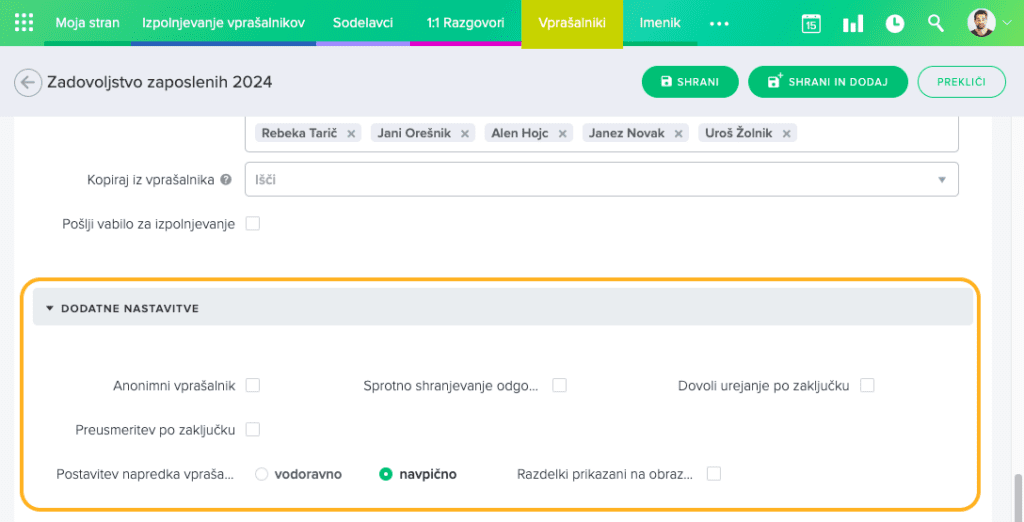Select the Vprašalniki tab
Screen dimensions: 1024x522
coord(572,24)
